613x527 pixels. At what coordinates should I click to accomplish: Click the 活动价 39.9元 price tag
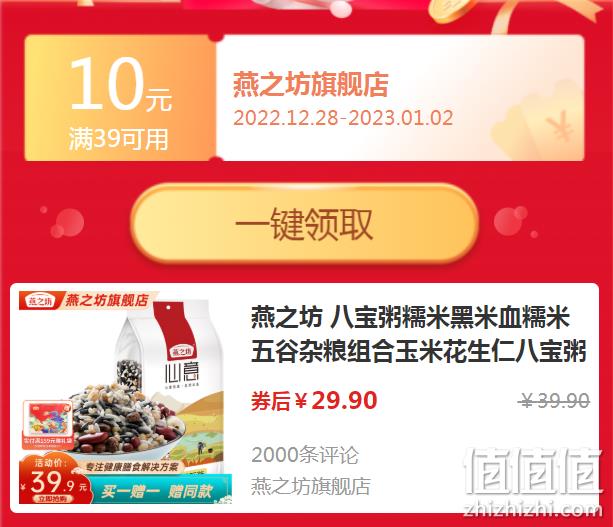click(54, 480)
